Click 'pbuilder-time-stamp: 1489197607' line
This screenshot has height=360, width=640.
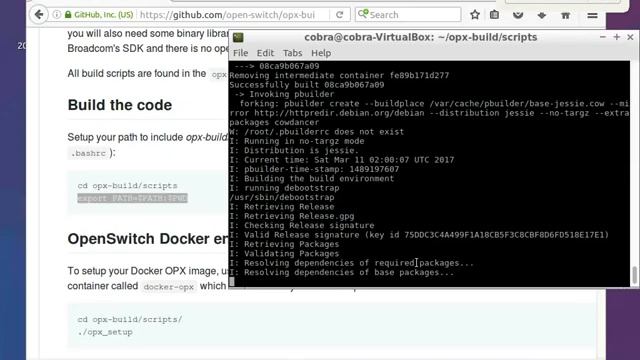click(x=314, y=169)
